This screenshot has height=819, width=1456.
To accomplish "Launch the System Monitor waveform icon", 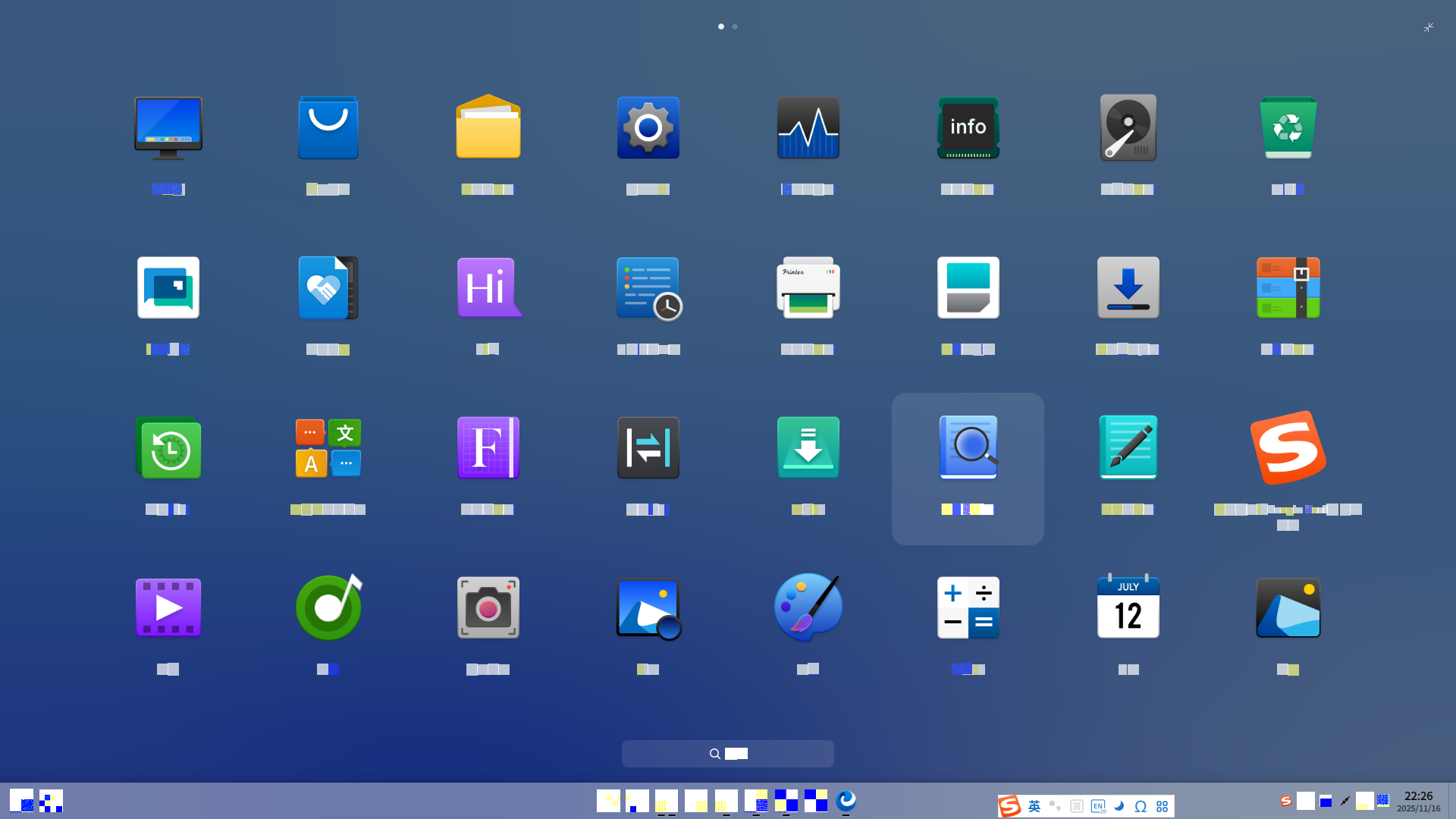I will (808, 127).
